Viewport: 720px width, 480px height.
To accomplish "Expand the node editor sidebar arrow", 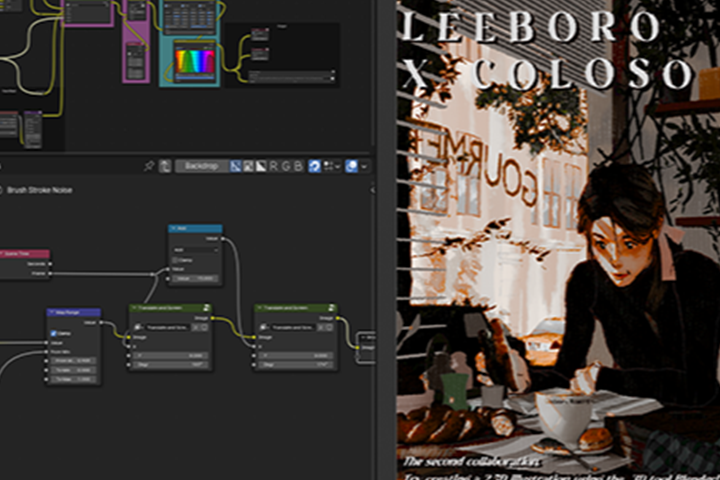I will click(x=372, y=190).
